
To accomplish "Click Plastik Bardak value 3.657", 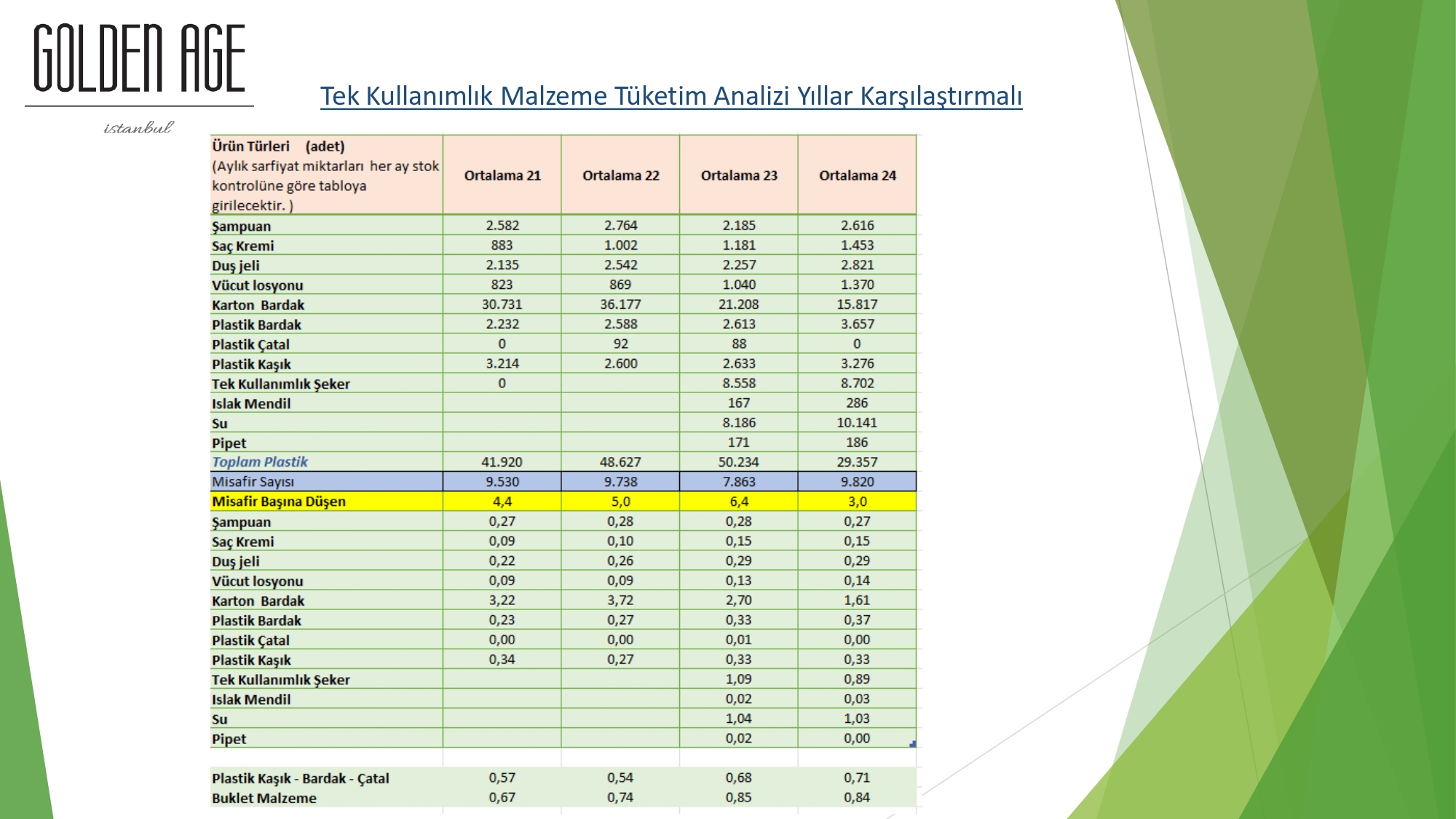I will tap(858, 323).
